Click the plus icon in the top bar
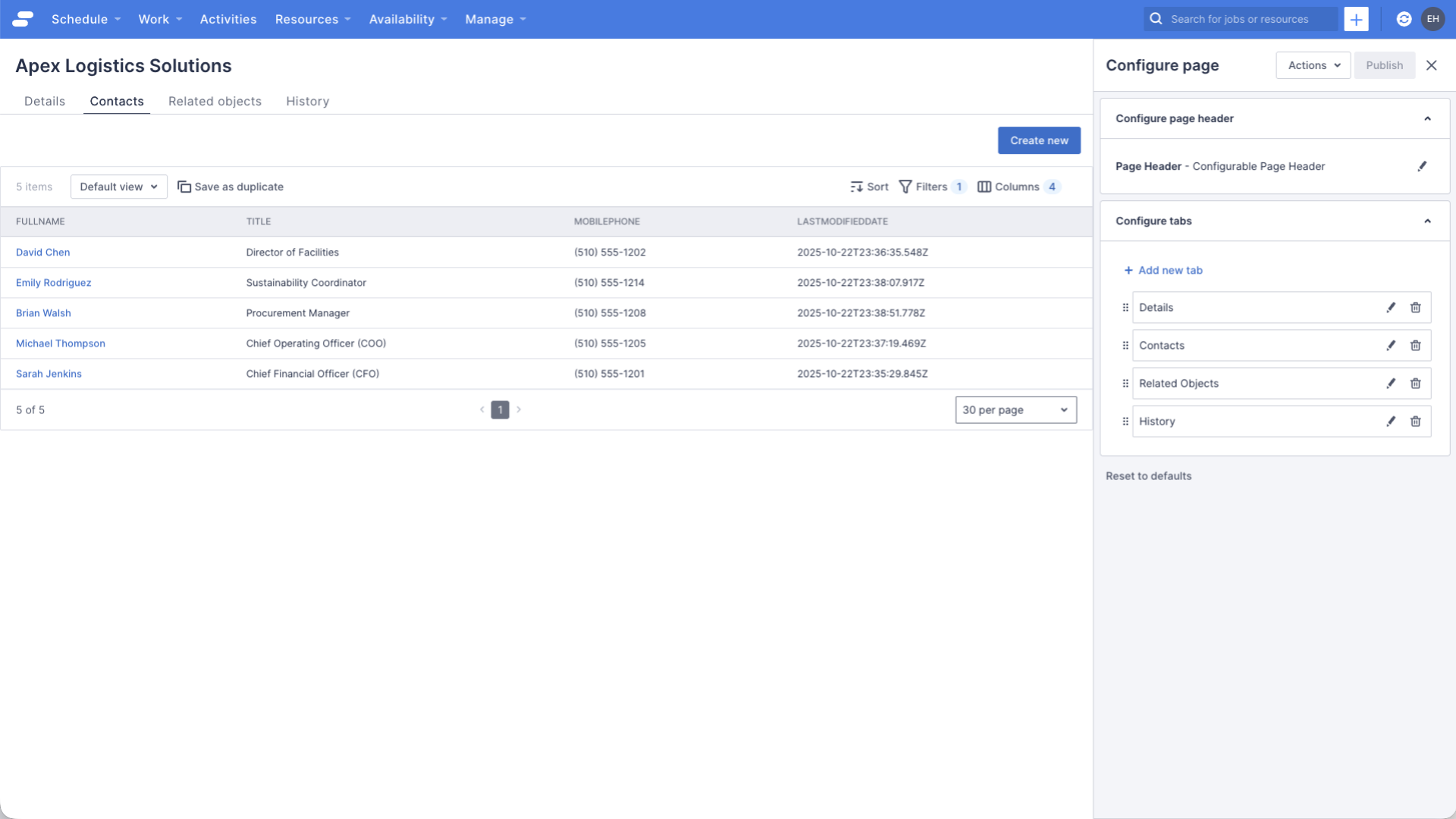The width and height of the screenshot is (1456, 819). click(1356, 19)
